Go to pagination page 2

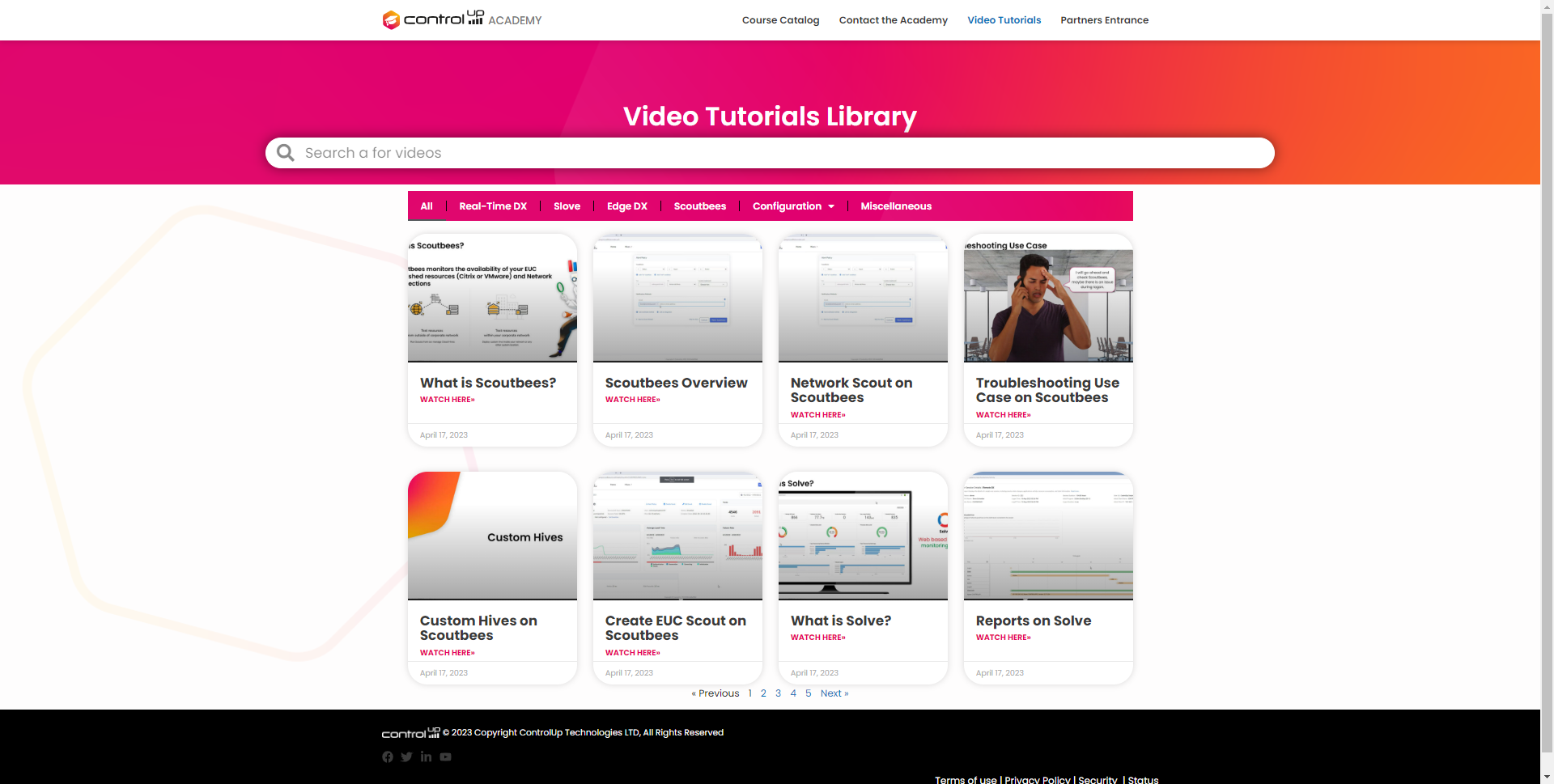coord(763,693)
